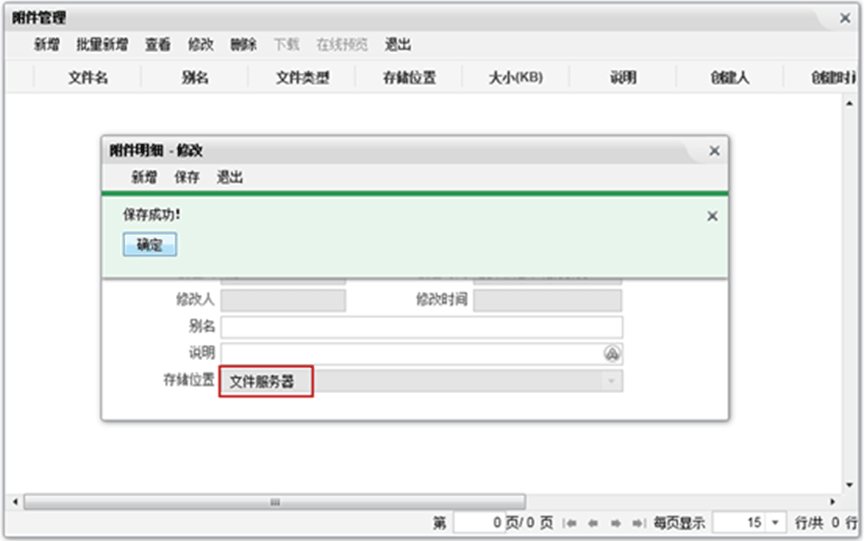Screen dimensions: 864x541
Task: Click the page number input field
Action: click(x=478, y=522)
